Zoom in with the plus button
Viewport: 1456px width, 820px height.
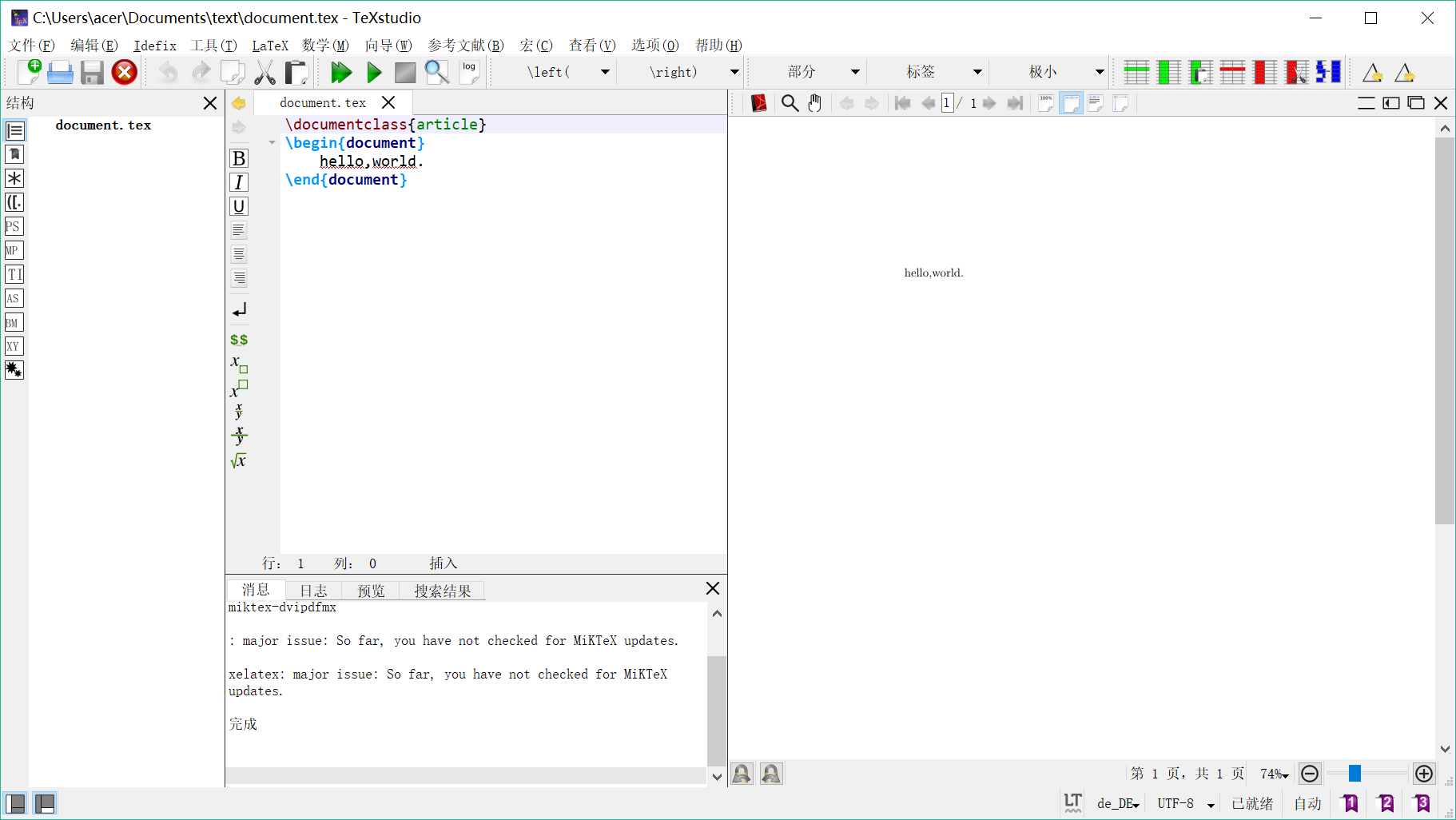point(1424,774)
